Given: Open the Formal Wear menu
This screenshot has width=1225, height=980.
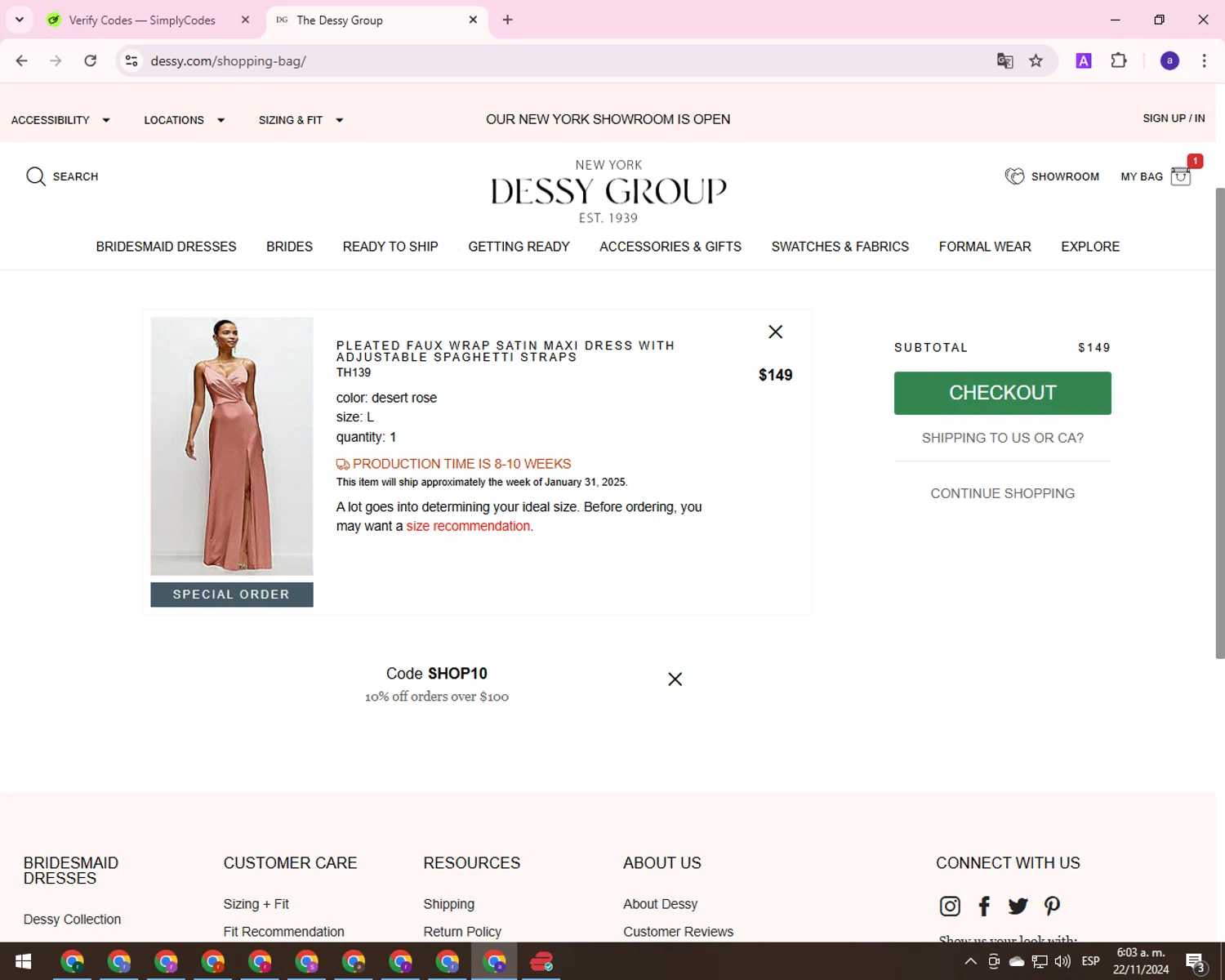Looking at the screenshot, I should 985,247.
